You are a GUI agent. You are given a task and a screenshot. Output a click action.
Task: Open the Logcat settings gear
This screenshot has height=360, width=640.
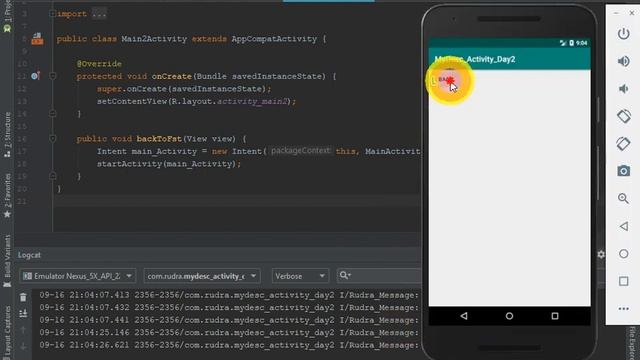pyautogui.click(x=601, y=255)
